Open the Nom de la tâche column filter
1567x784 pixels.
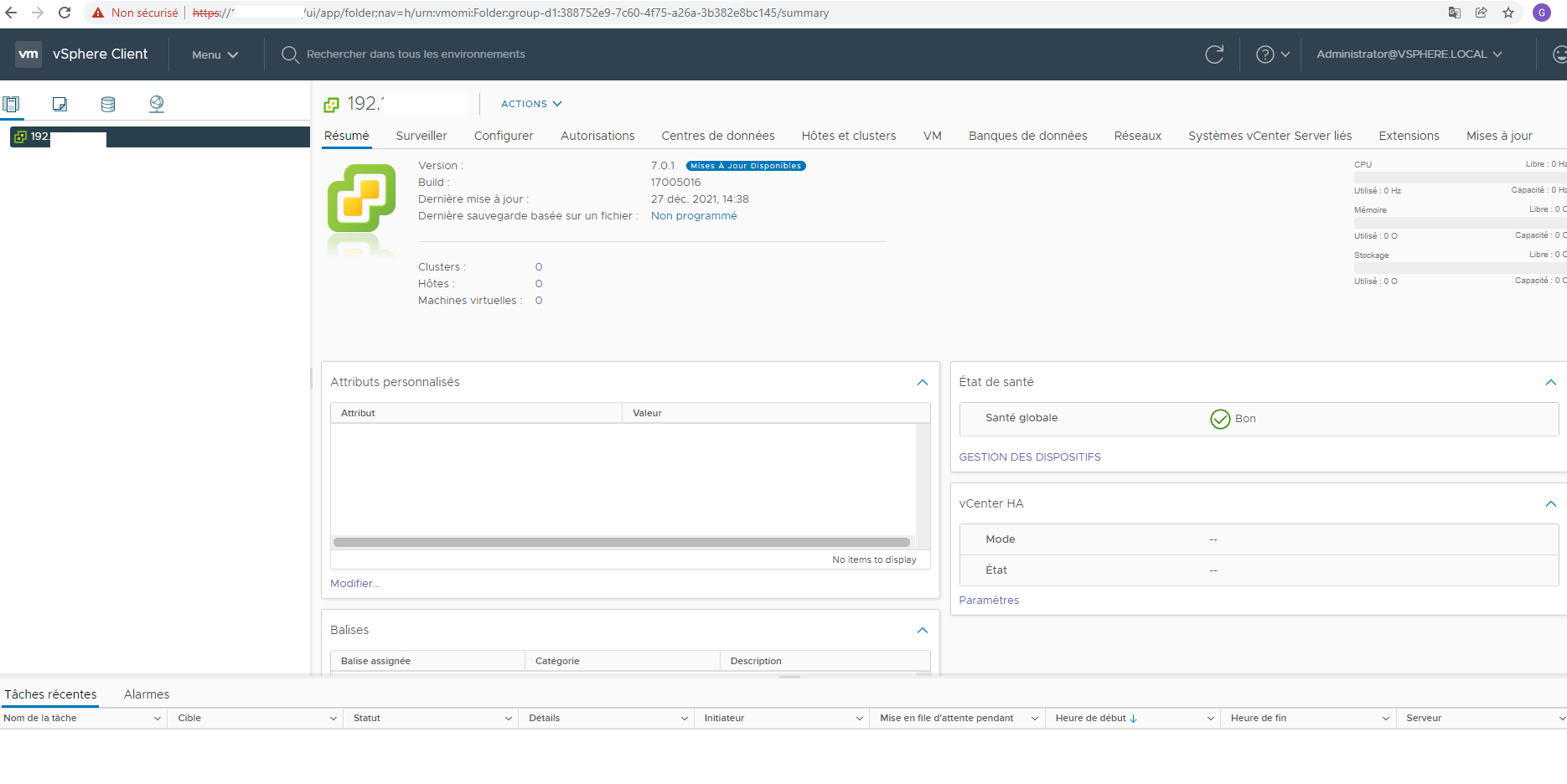(x=158, y=719)
